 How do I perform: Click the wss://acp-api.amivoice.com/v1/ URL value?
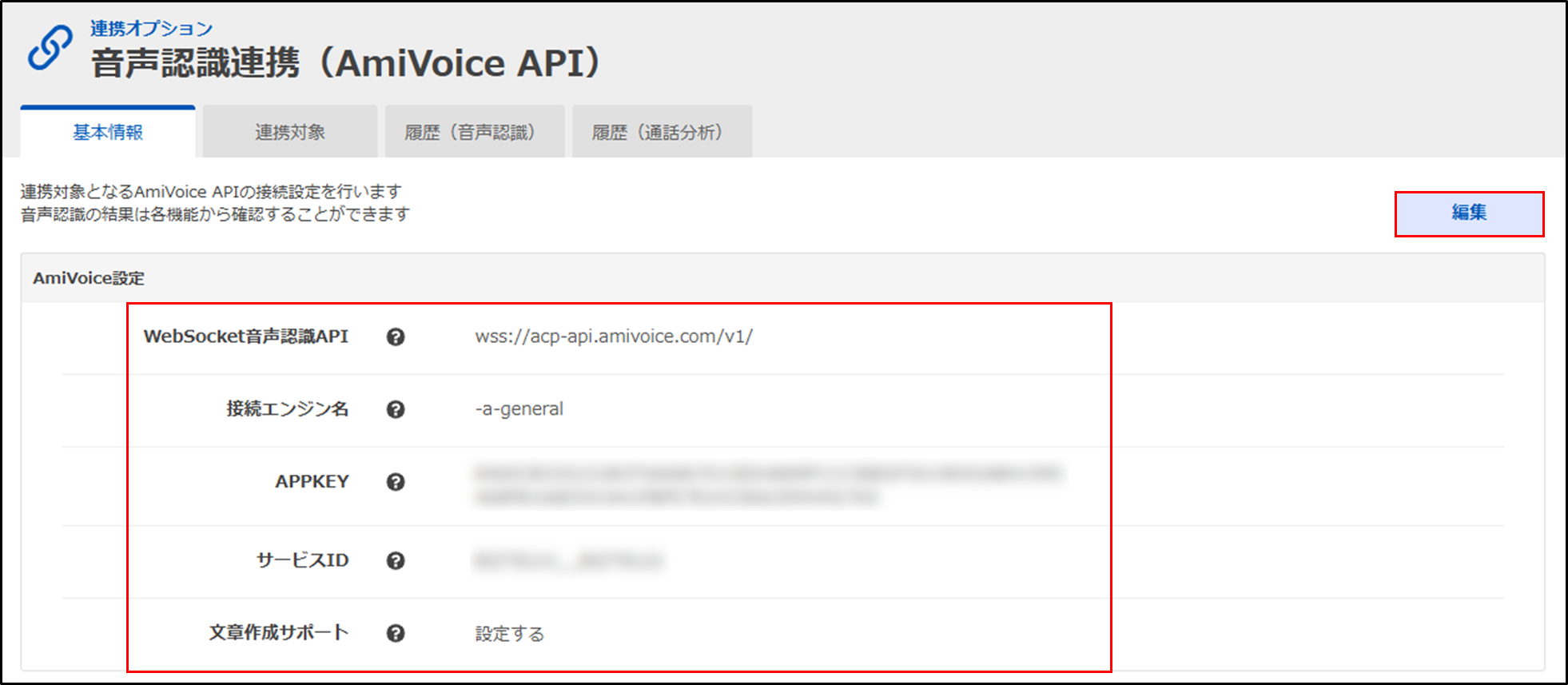[614, 337]
